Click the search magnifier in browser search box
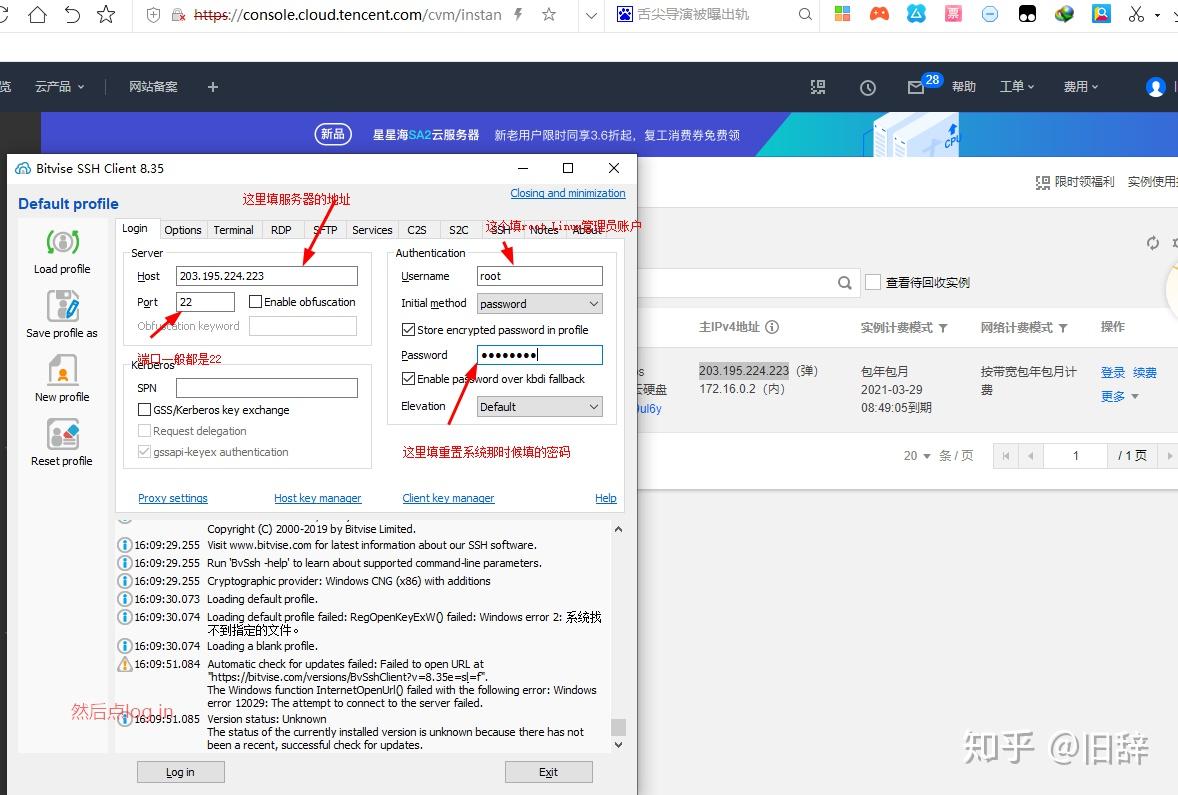1178x795 pixels. (805, 14)
